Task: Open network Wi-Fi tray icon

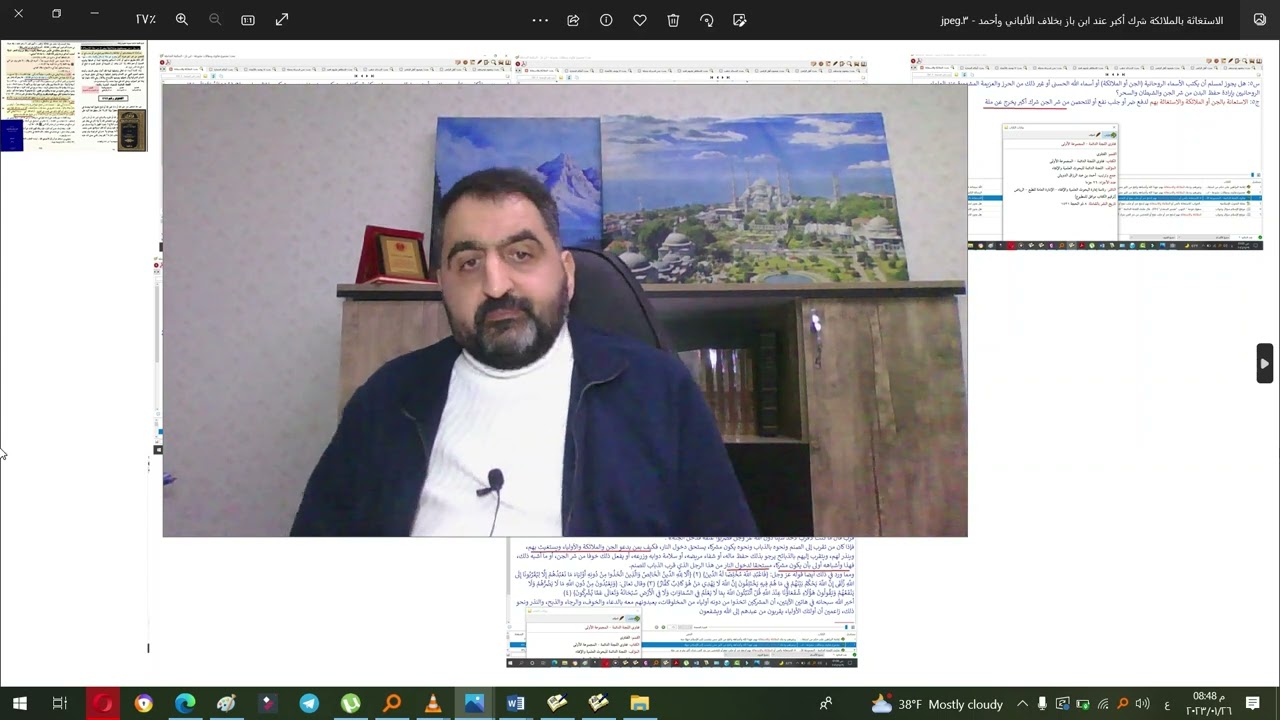Action: 1103,704
